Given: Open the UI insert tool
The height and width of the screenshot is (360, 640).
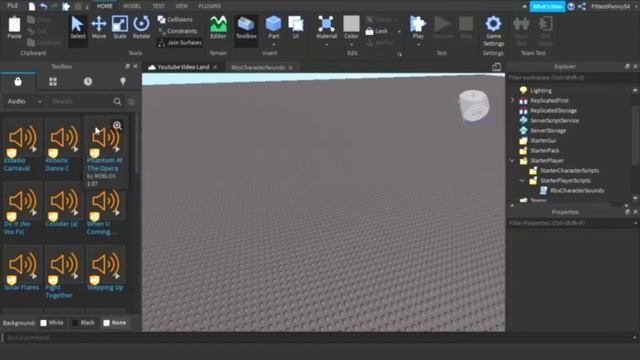Looking at the screenshot, I should click(x=296, y=27).
